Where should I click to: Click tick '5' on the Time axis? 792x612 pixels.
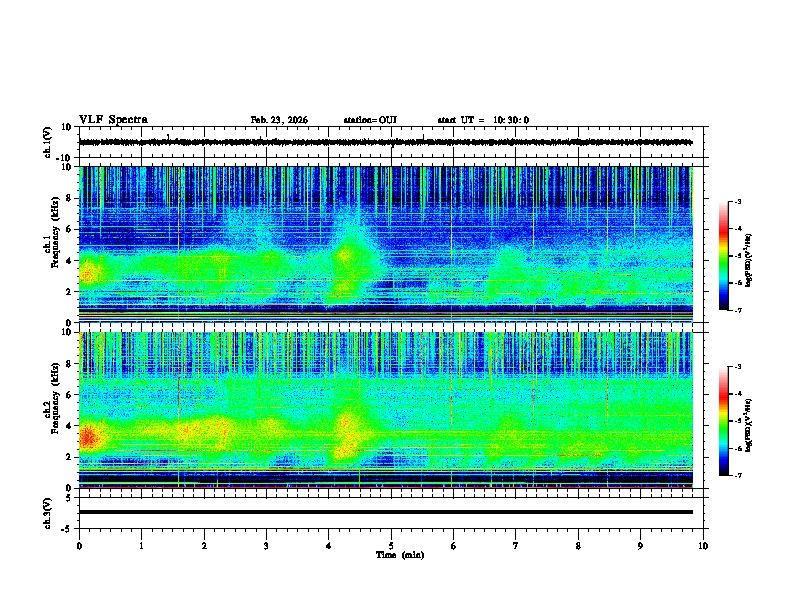pyautogui.click(x=391, y=546)
